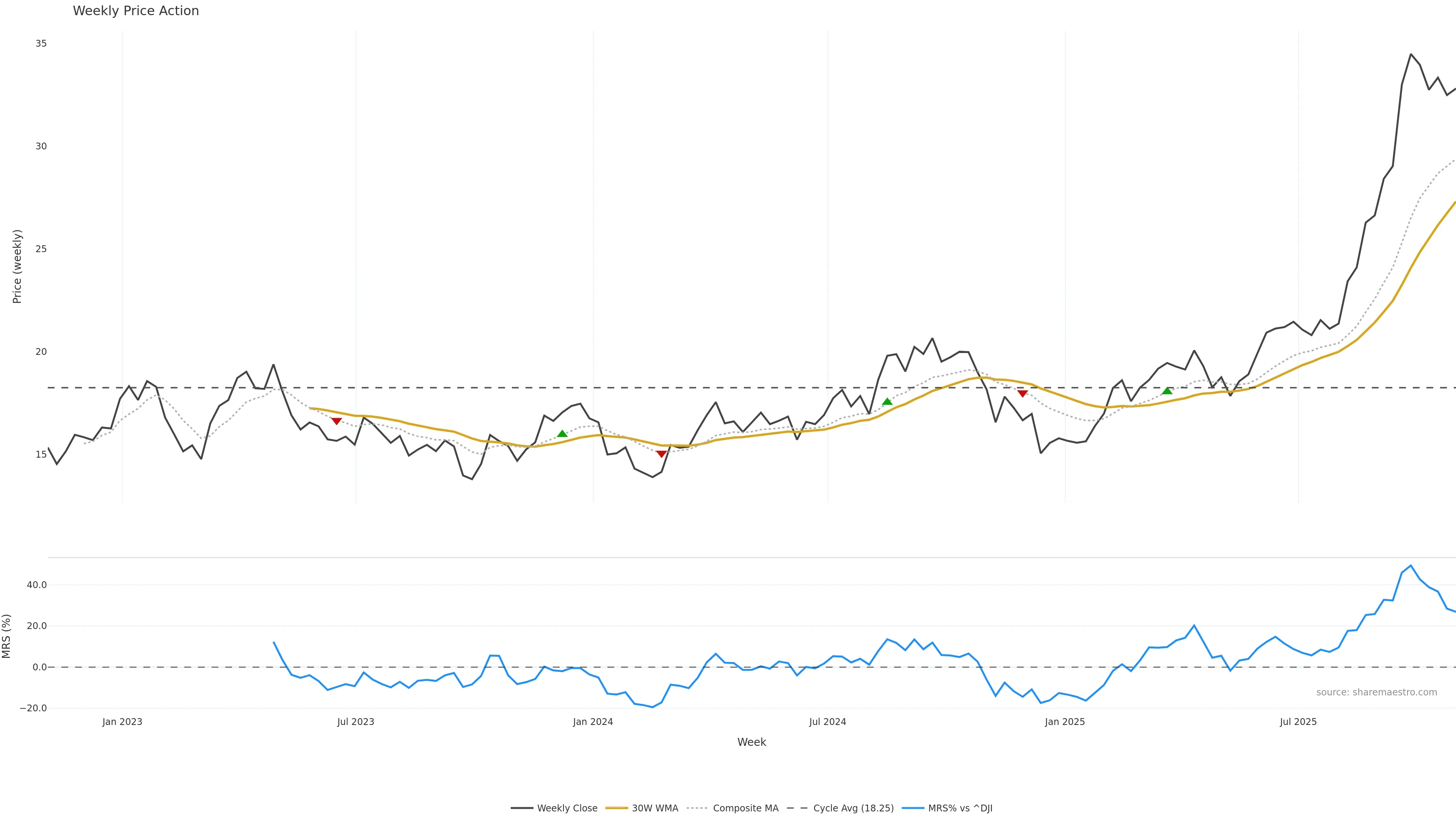Screen dimensions: 1456x819
Task: Click the red down-triangle marker before Jan 2025
Action: point(1023,394)
